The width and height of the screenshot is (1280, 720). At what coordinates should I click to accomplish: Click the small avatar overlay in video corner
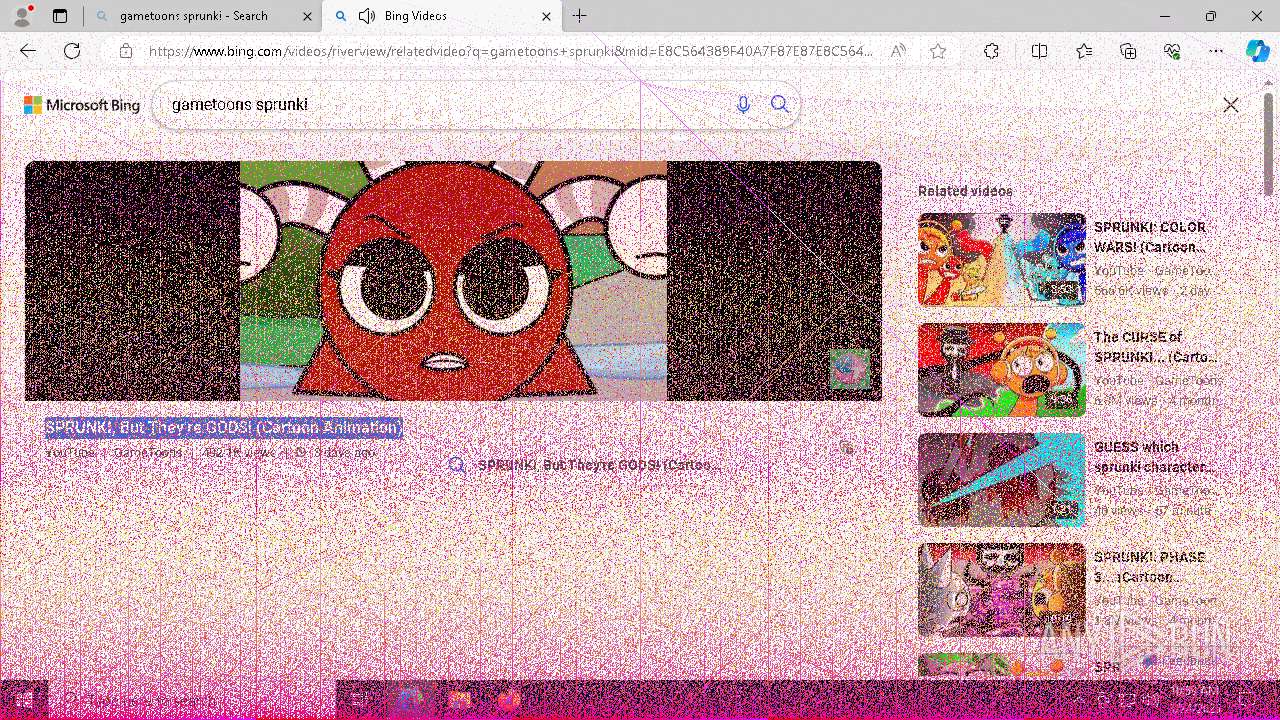(x=850, y=370)
